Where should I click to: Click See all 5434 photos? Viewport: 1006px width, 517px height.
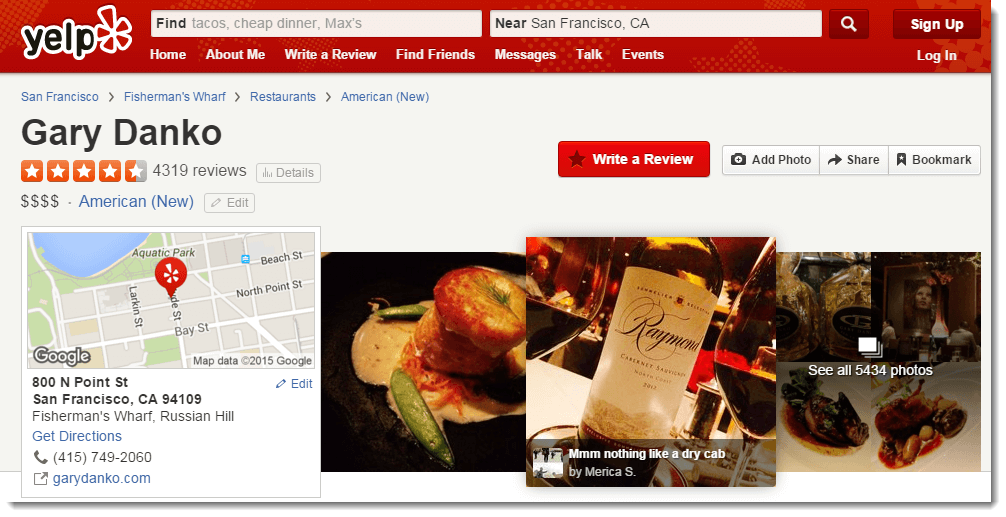coord(870,371)
